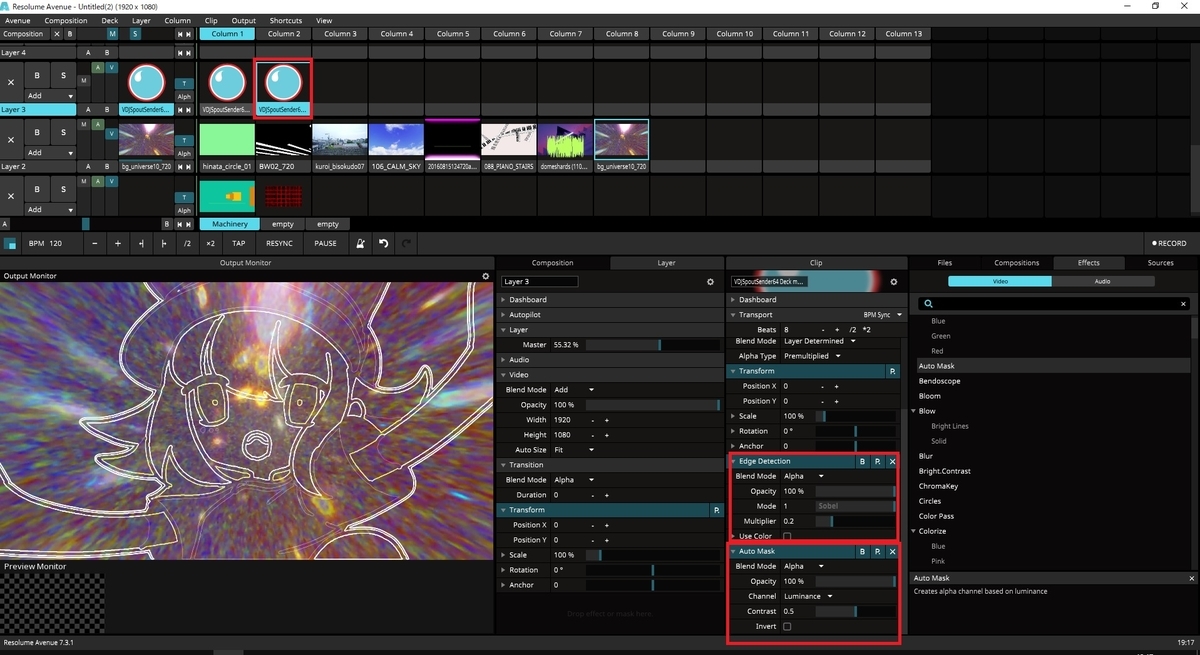Switch to the Composition properties tab
Image resolution: width=1200 pixels, height=655 pixels.
(552, 263)
